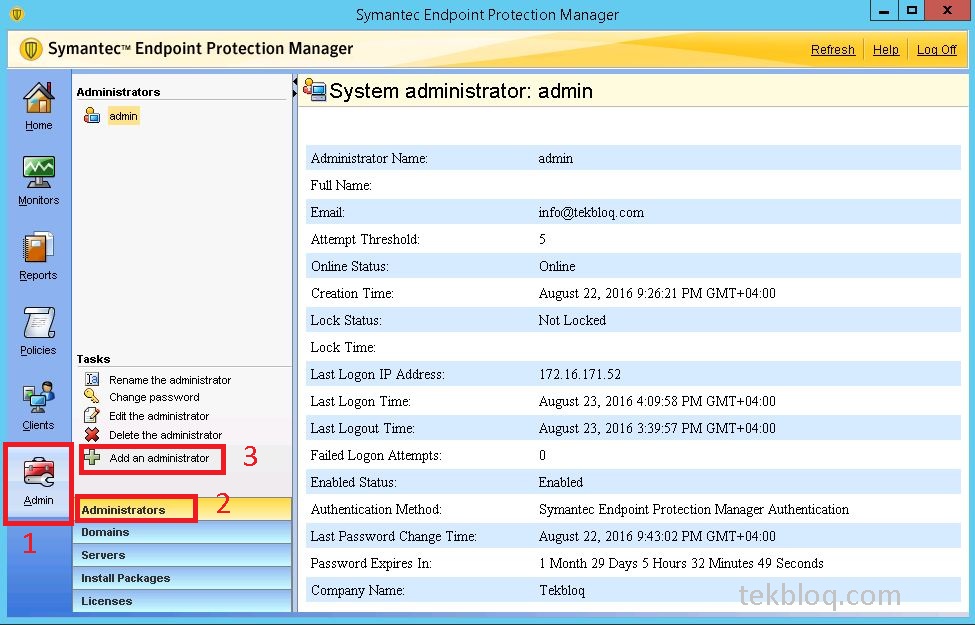This screenshot has height=625, width=975.
Task: Click the Authentication Method value
Action: [693, 509]
